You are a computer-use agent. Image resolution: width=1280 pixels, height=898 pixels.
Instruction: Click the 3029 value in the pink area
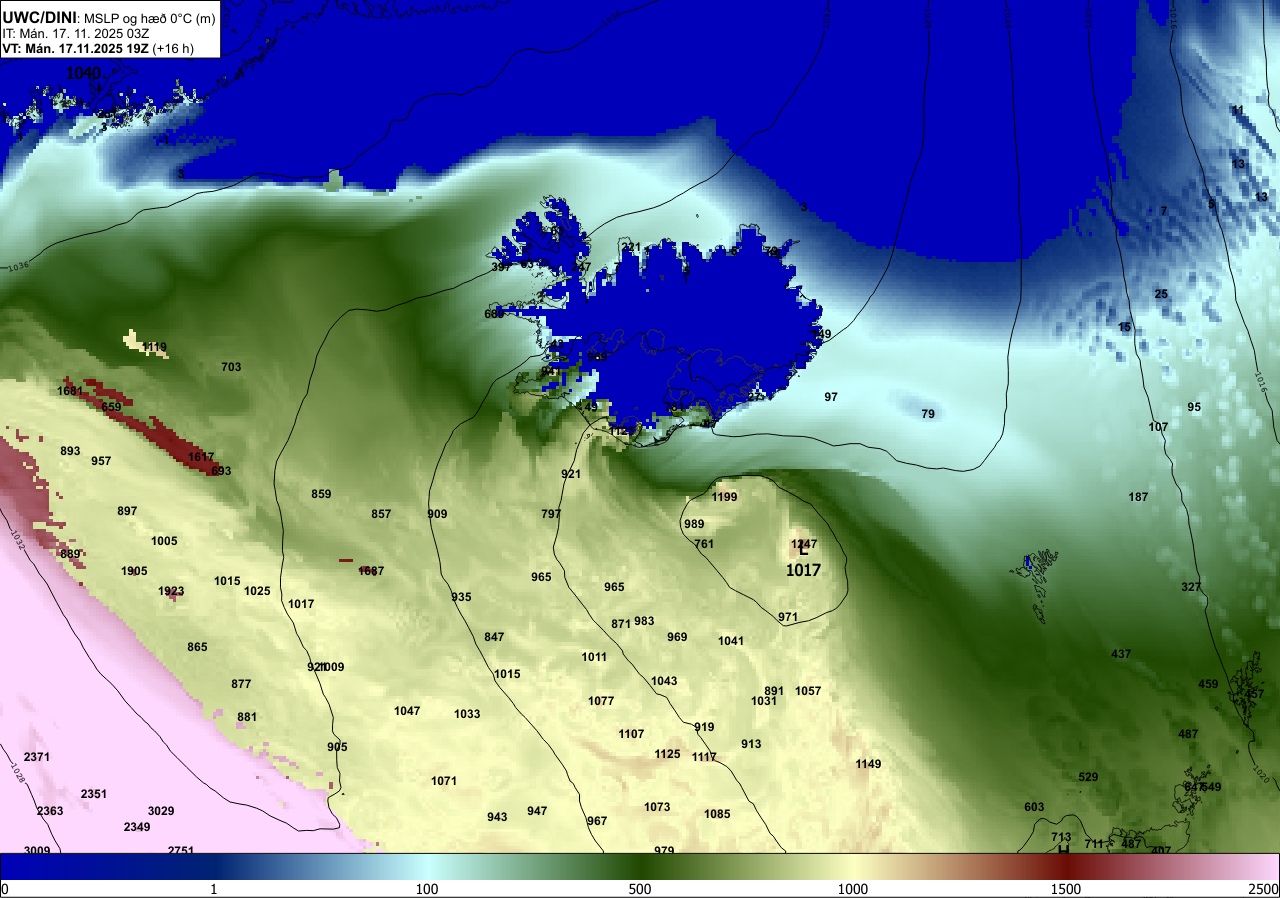[161, 811]
